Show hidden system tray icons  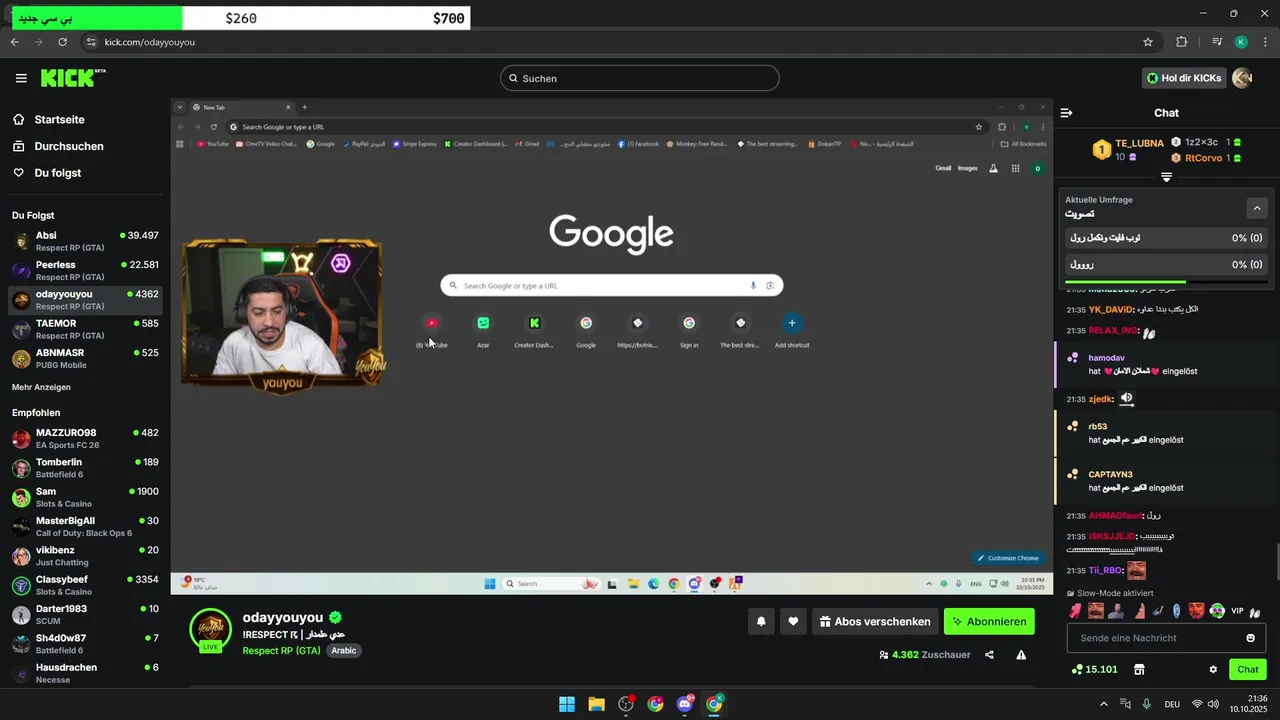(1104, 704)
